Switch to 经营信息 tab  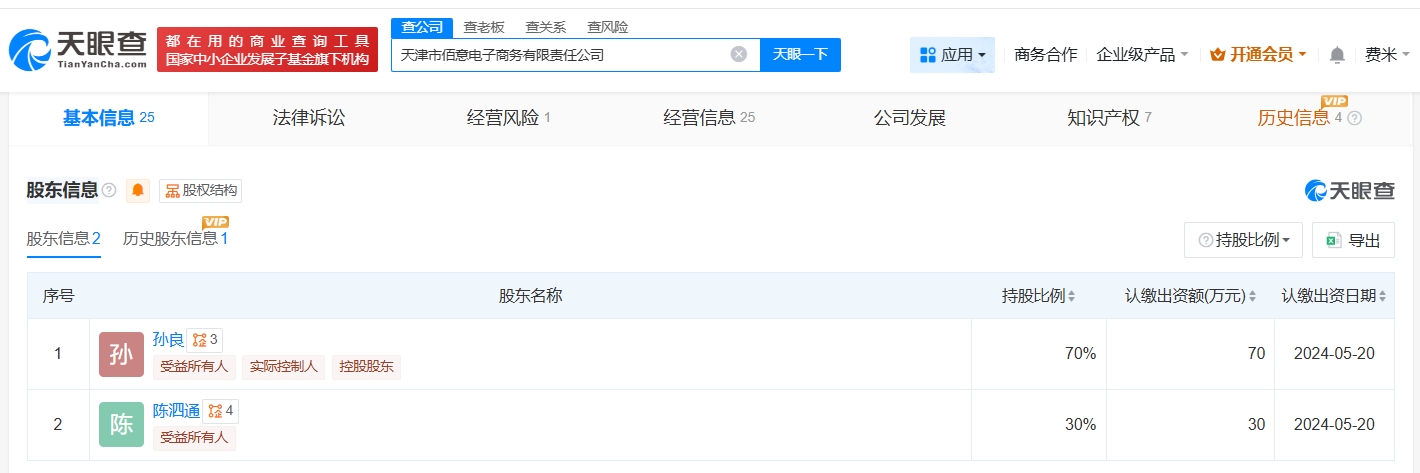click(x=709, y=118)
